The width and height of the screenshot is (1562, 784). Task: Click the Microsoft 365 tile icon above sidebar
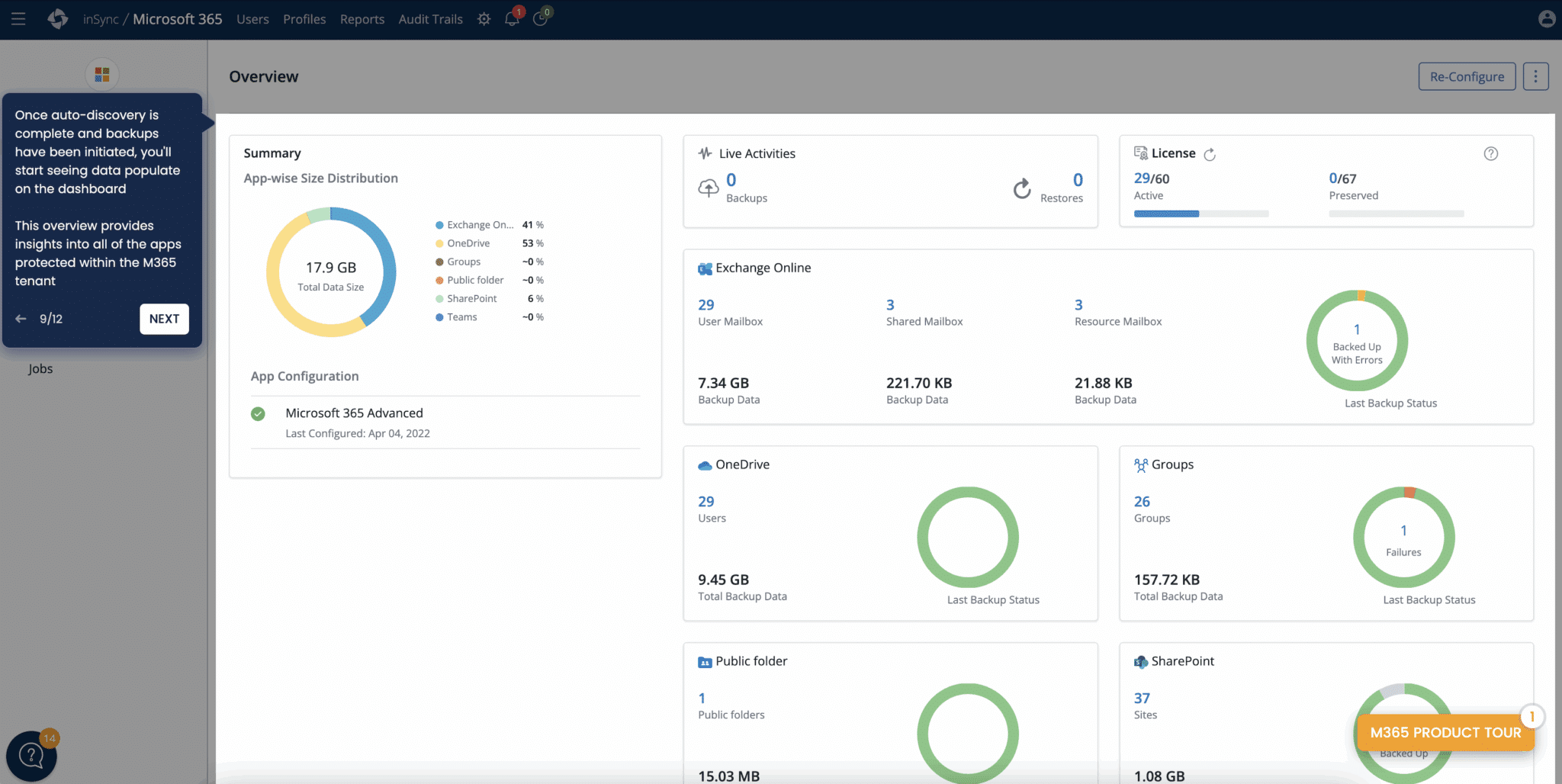pos(101,74)
